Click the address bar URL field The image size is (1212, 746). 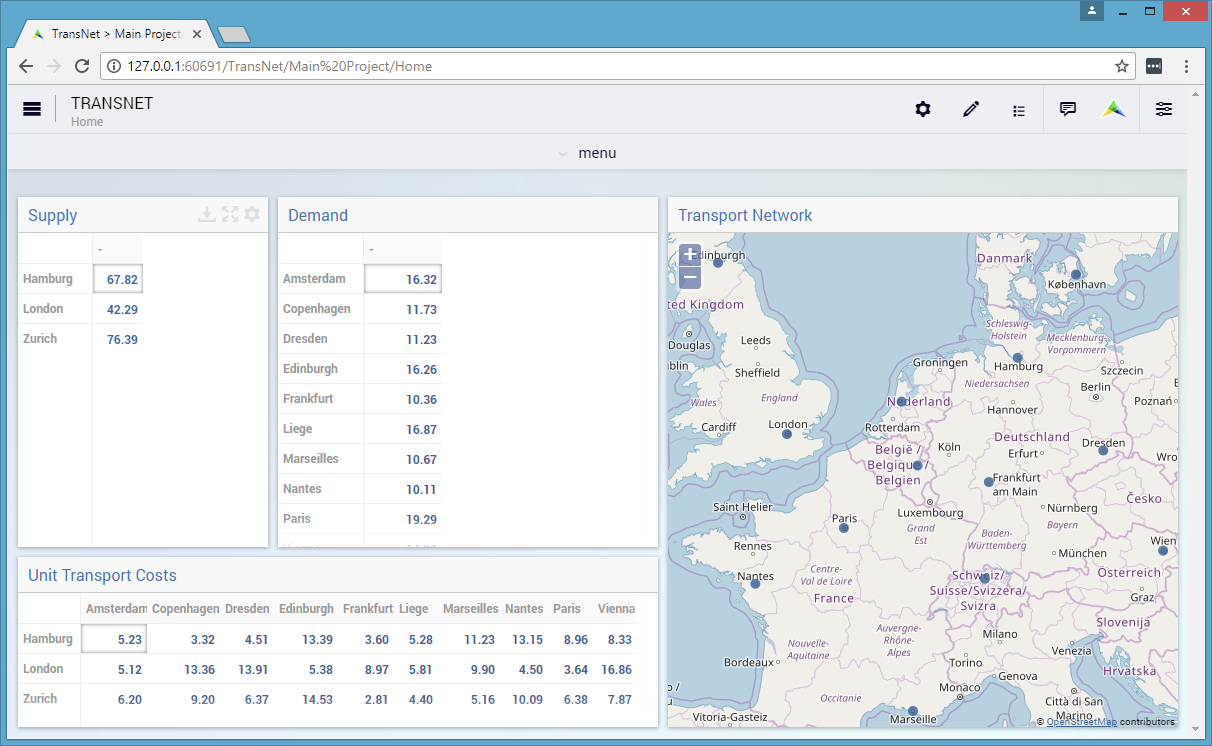click(x=618, y=66)
